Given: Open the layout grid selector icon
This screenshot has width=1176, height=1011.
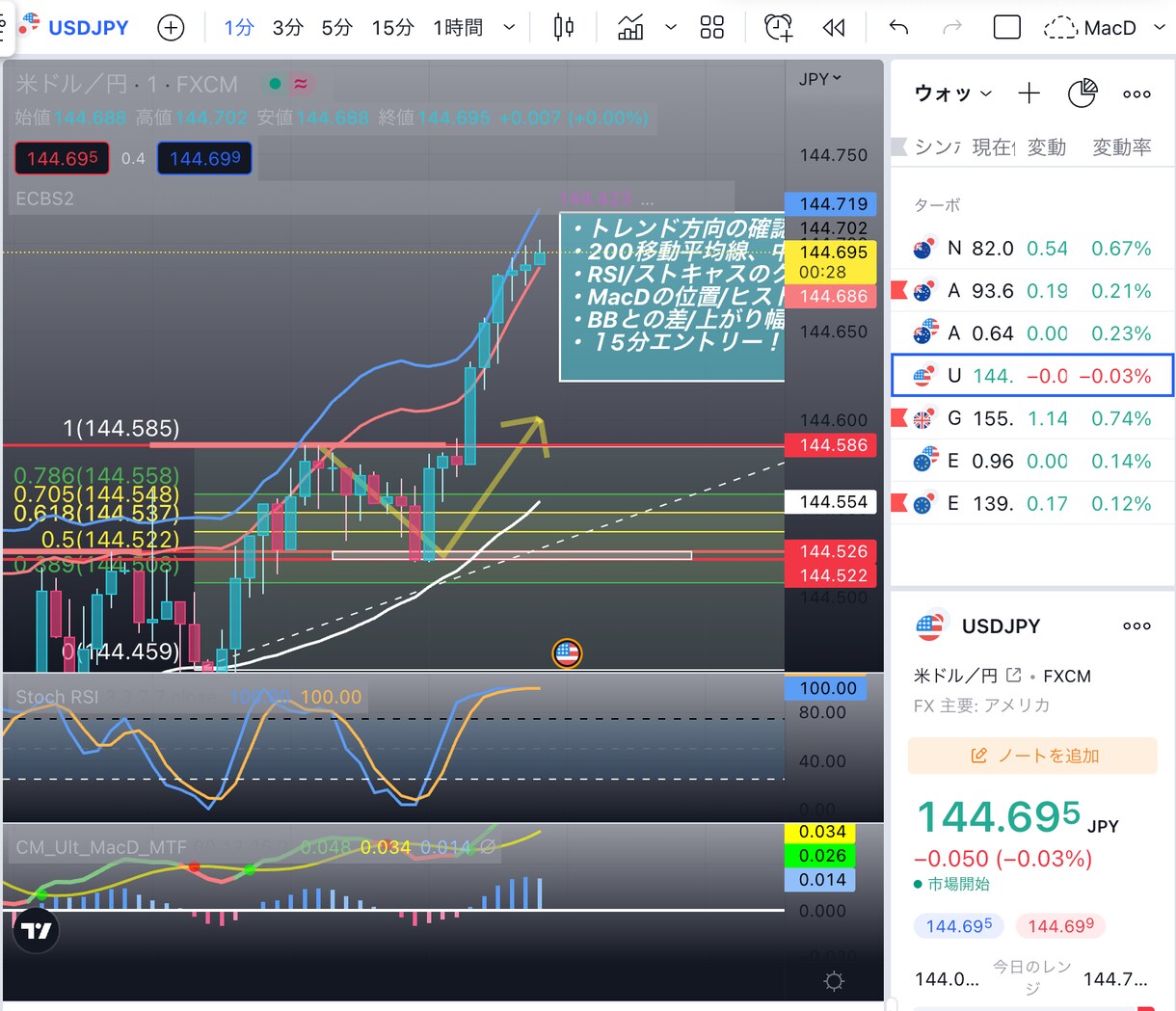Looking at the screenshot, I should pos(711,27).
